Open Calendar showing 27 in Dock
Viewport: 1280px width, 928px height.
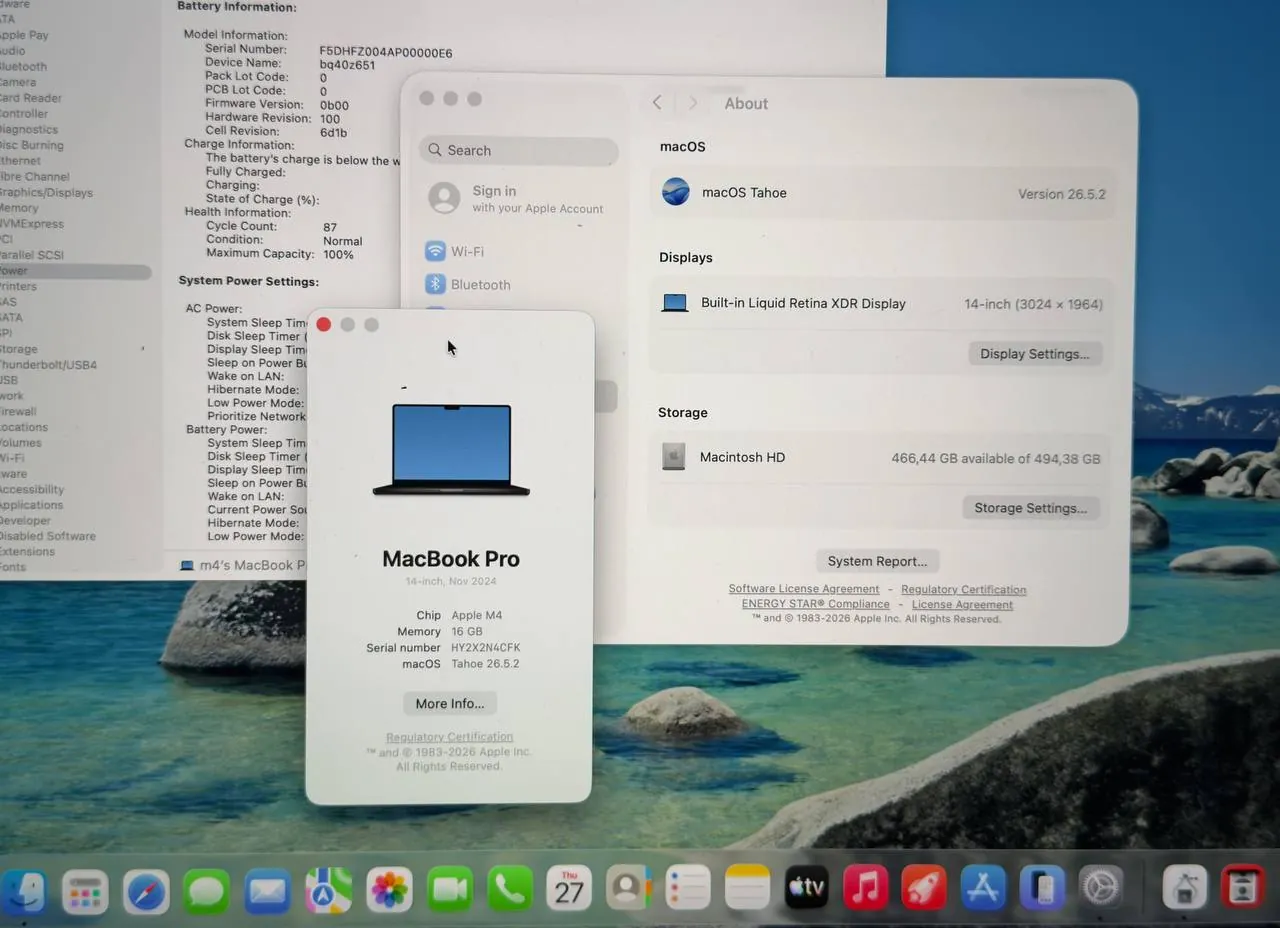tap(569, 888)
